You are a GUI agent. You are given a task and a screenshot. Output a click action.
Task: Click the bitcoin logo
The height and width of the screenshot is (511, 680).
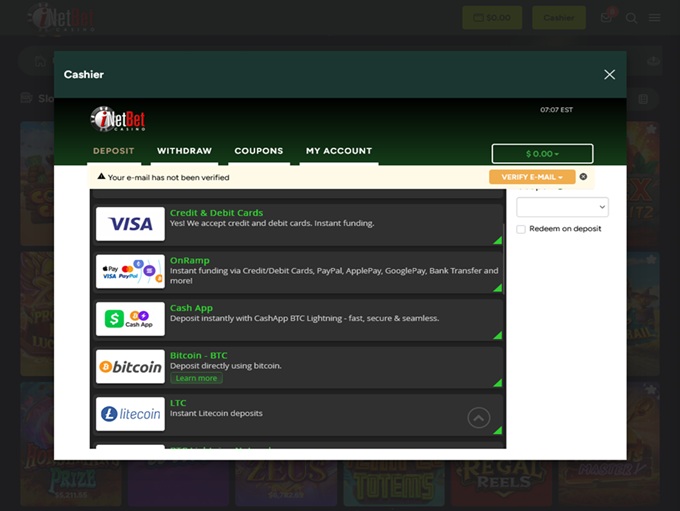pyautogui.click(x=130, y=367)
